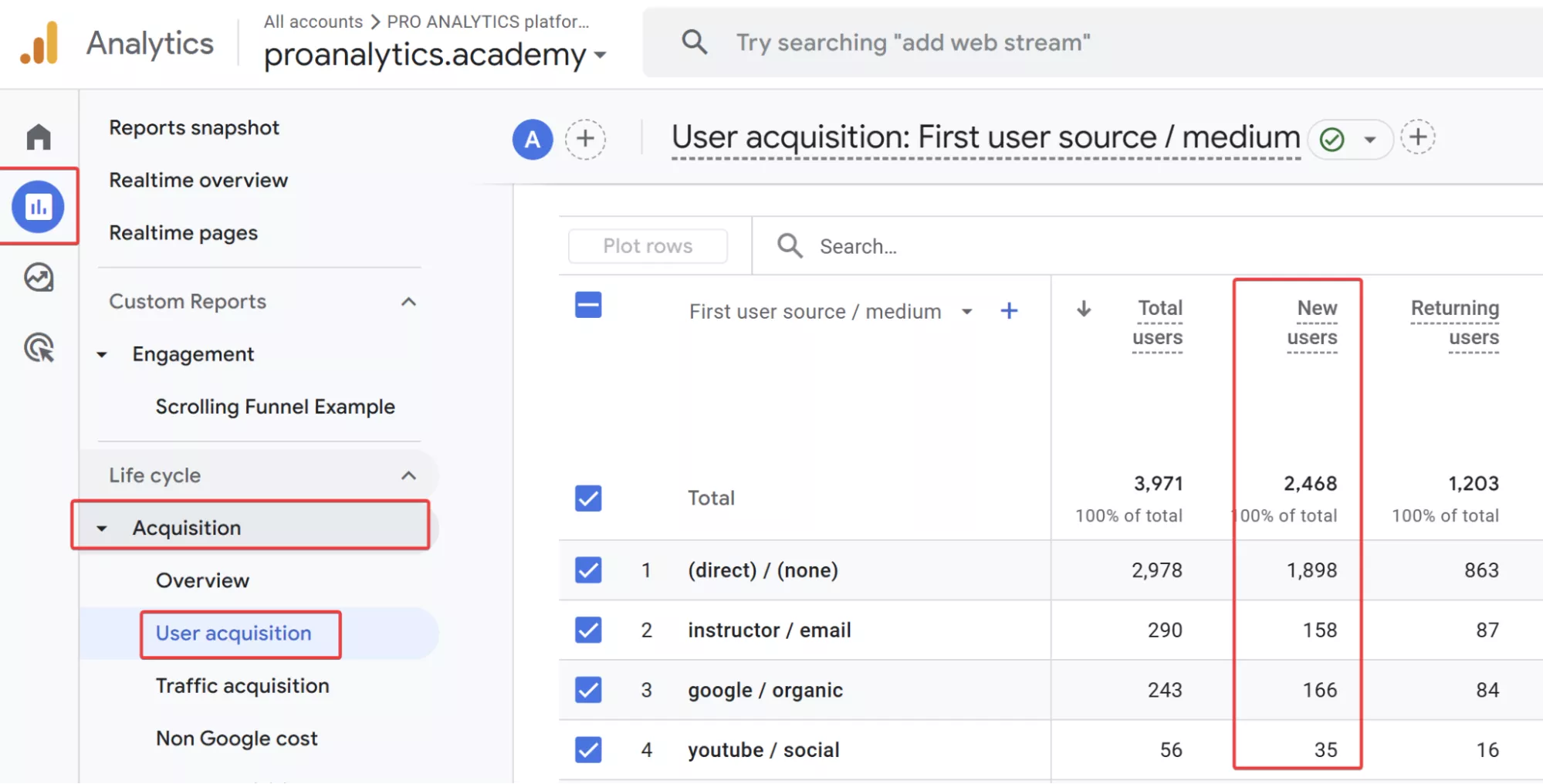Screen dimensions: 1543x784
Task: Collapse the Custom Reports section
Action: tap(408, 302)
